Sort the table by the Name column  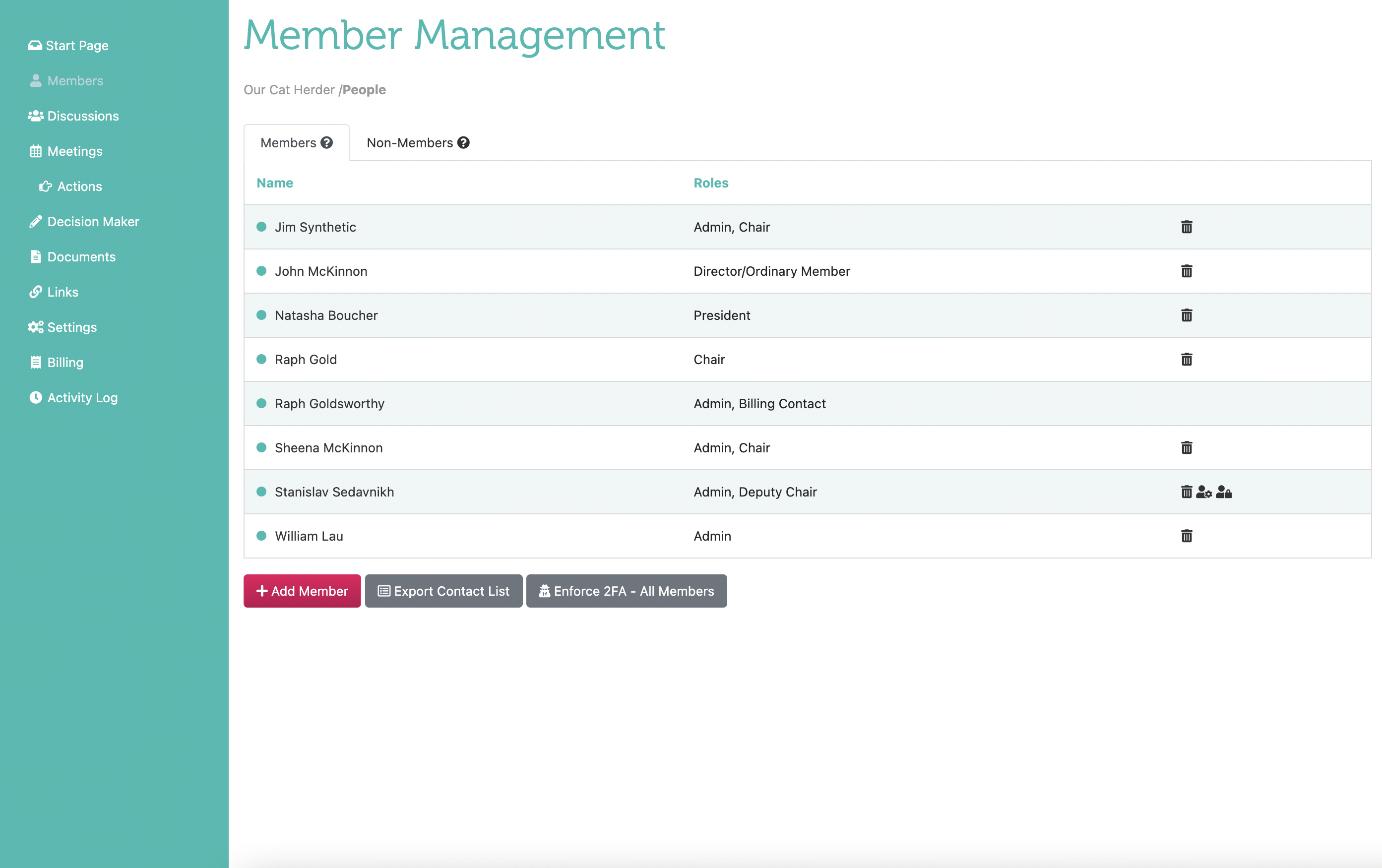coord(274,183)
